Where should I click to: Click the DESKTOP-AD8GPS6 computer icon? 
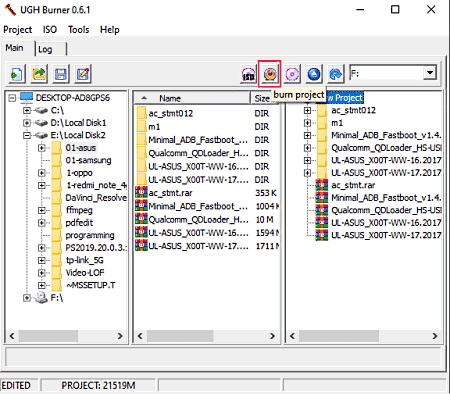click(x=26, y=97)
